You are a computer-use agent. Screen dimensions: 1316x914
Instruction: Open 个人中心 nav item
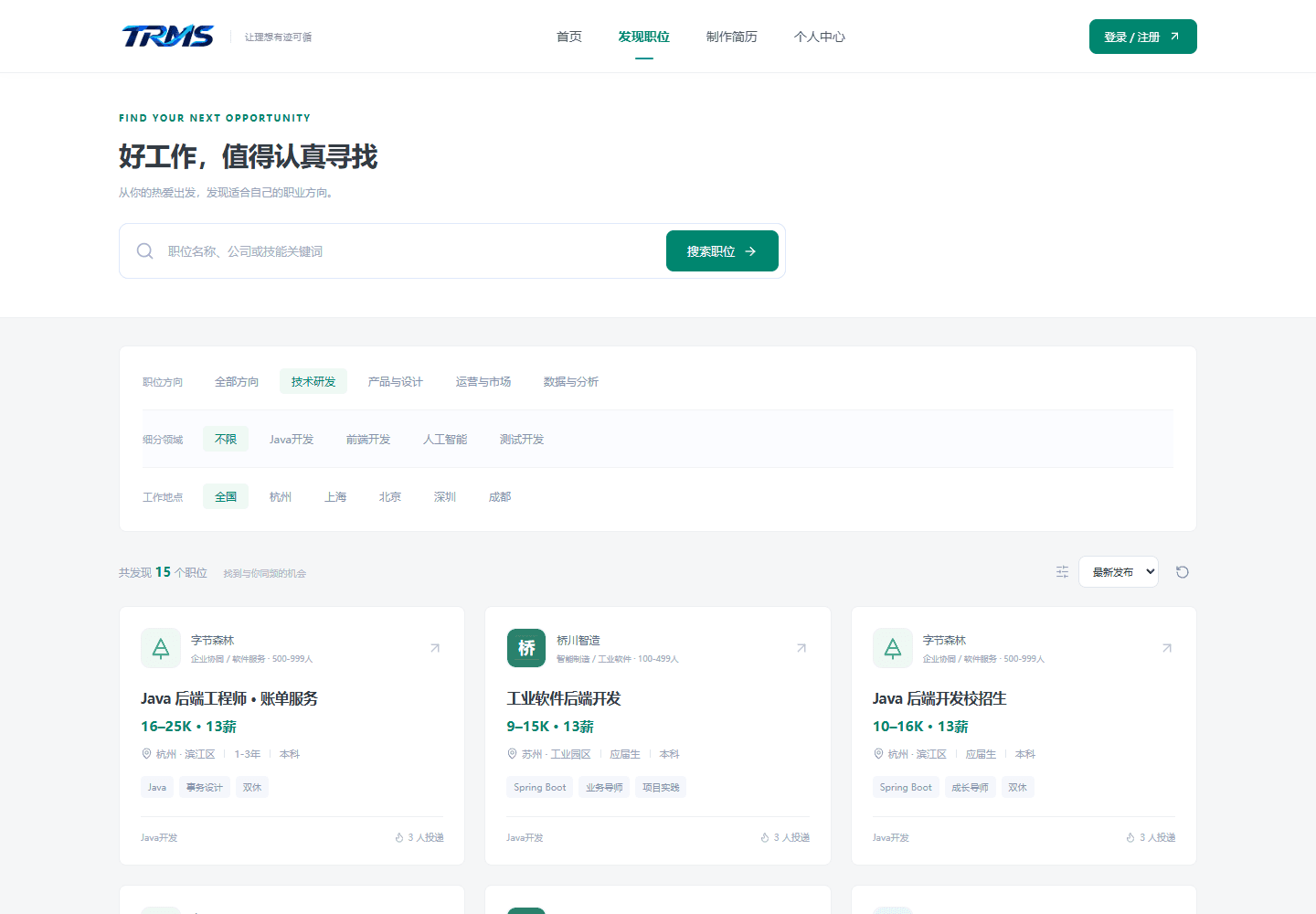820,37
